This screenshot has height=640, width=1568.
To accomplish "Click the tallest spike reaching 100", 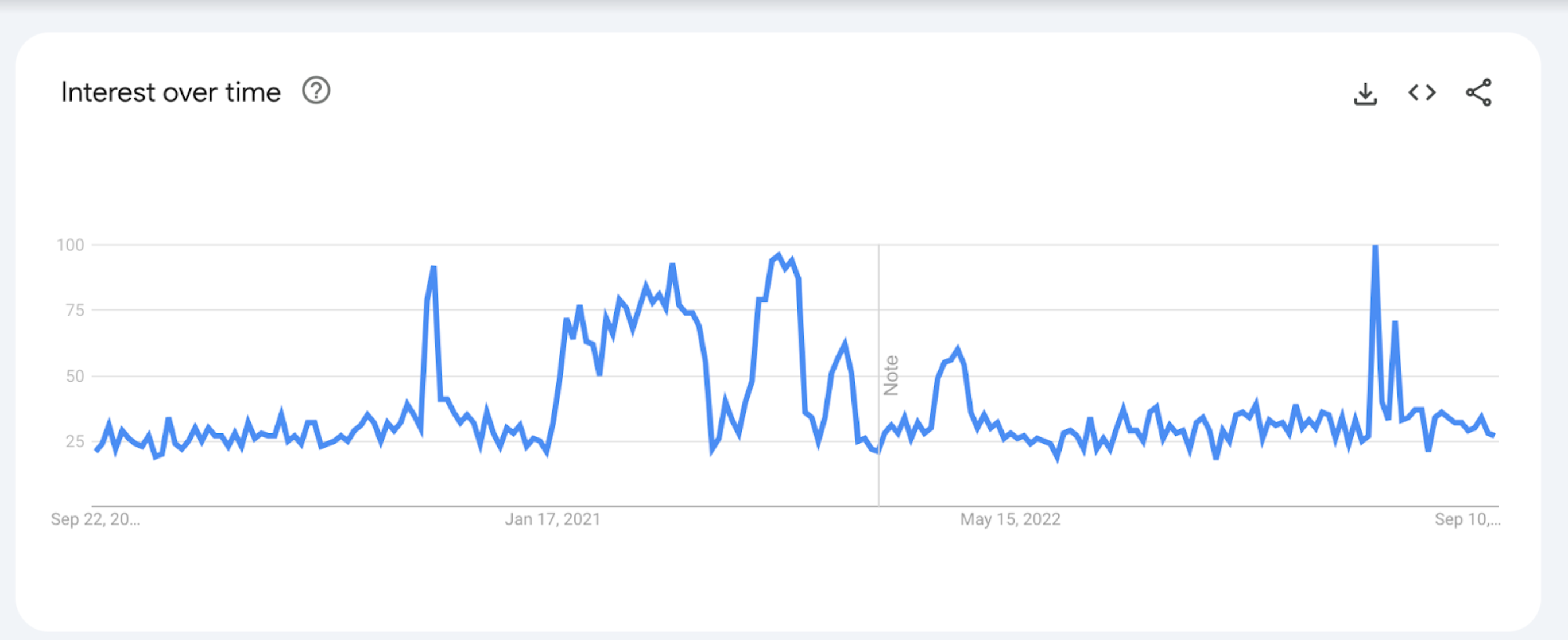I will (1375, 248).
